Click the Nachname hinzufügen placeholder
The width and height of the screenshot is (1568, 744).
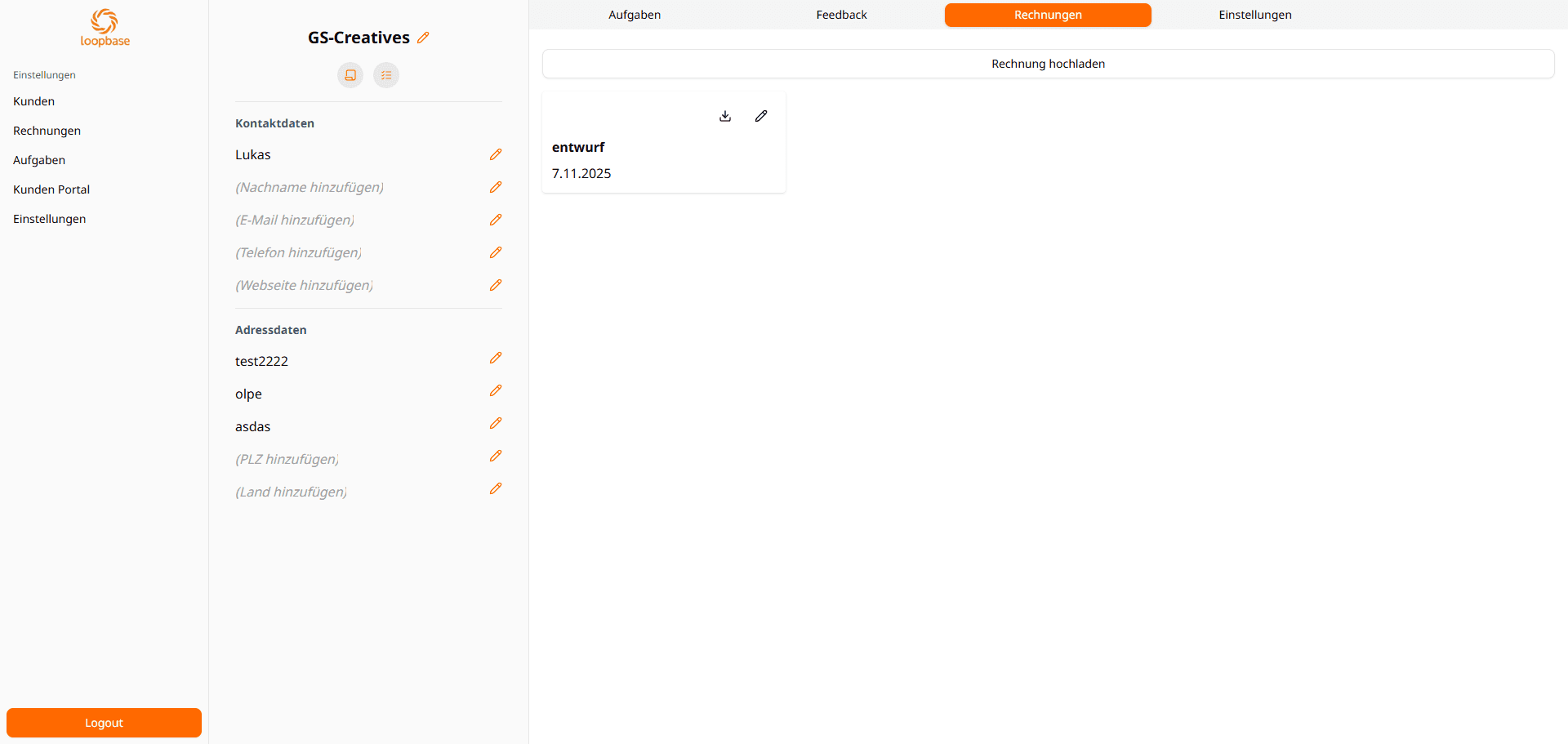pos(310,187)
